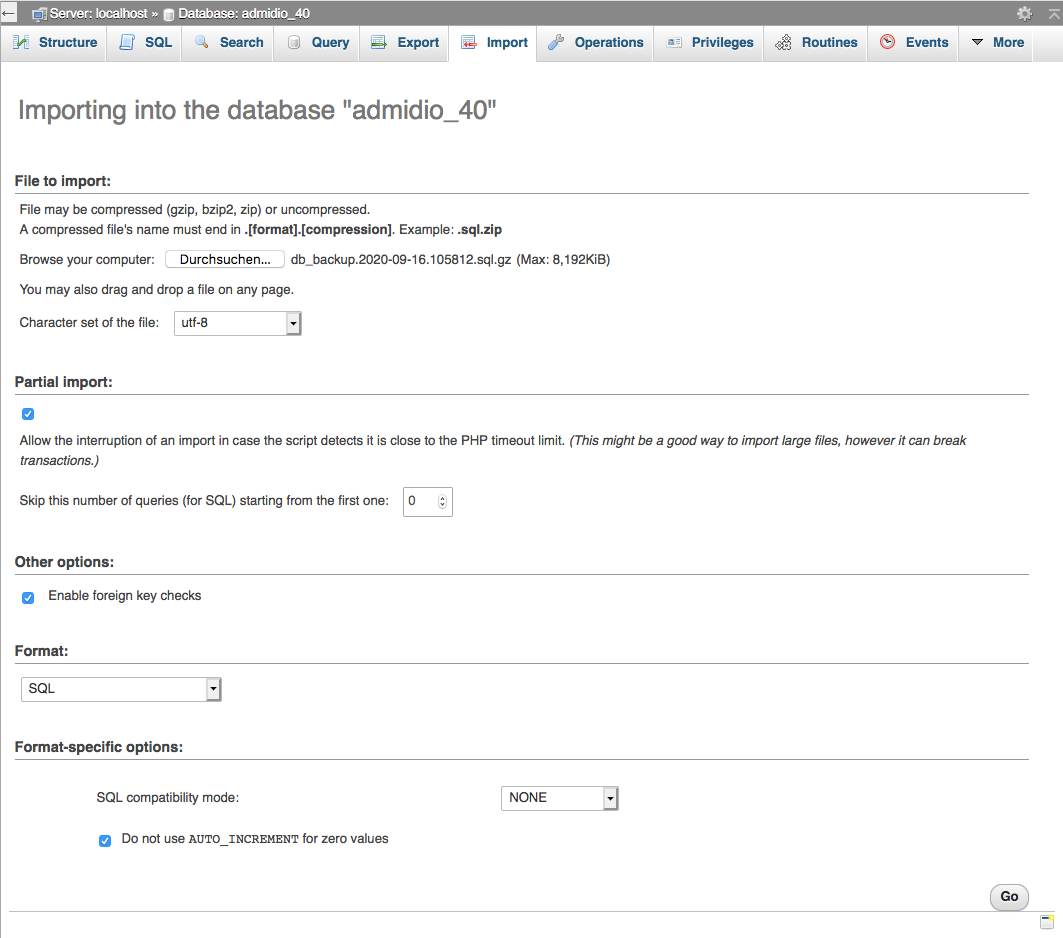Image resolution: width=1063 pixels, height=938 pixels.
Task: Open the character set utf-8 dropdown
Action: point(237,323)
